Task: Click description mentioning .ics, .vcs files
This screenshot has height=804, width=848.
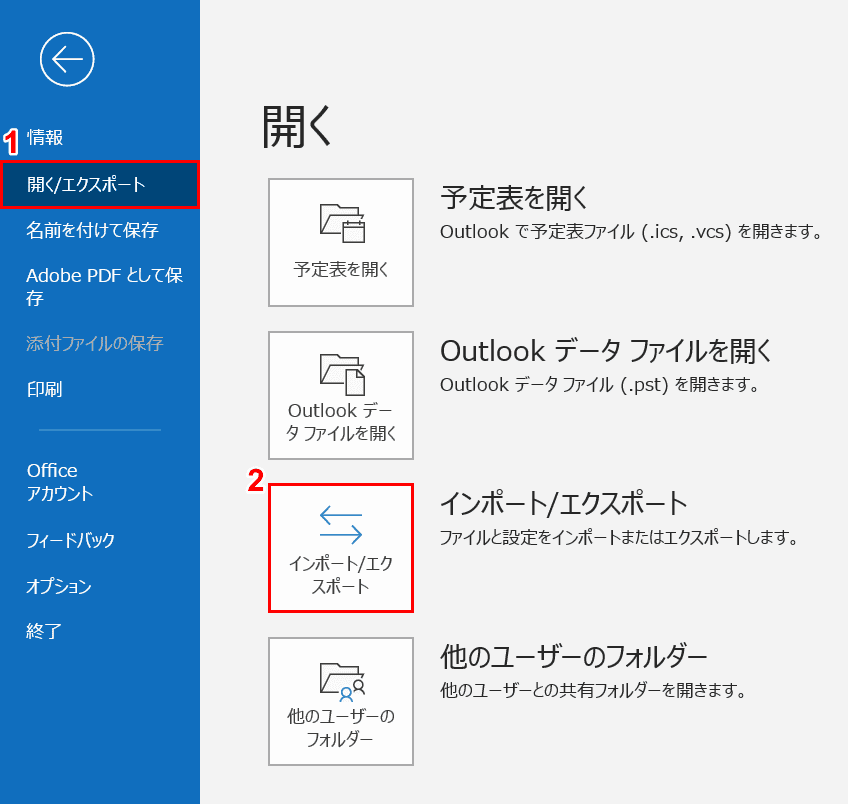Action: pyautogui.click(x=631, y=232)
